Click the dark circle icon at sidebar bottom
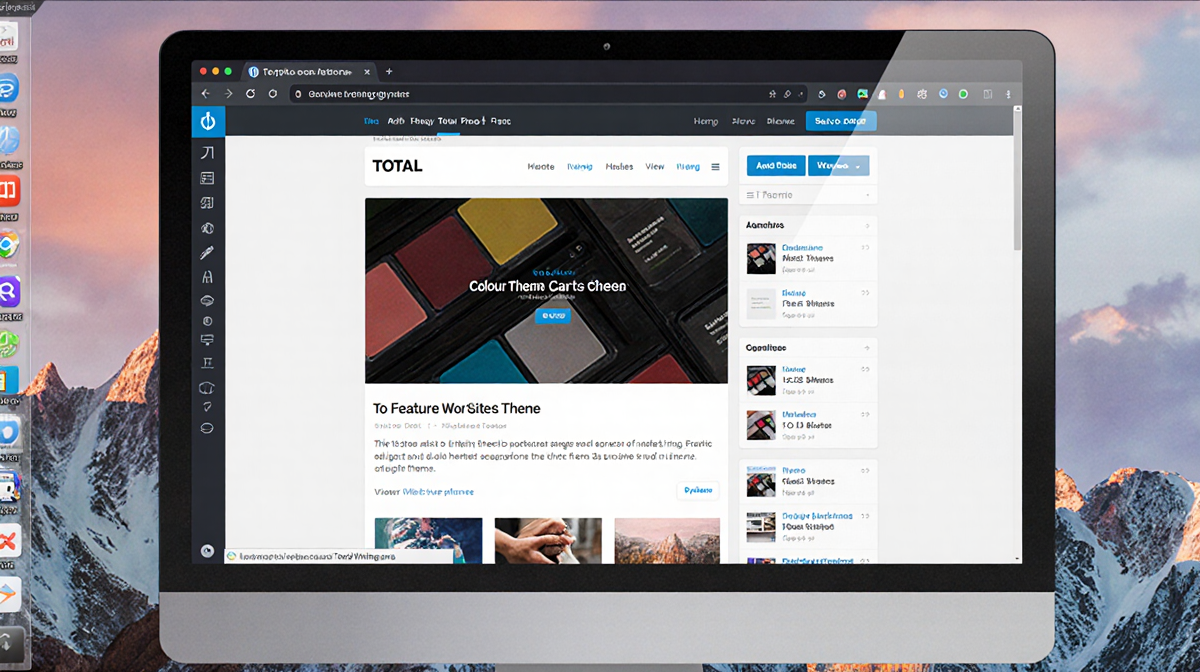 (207, 550)
